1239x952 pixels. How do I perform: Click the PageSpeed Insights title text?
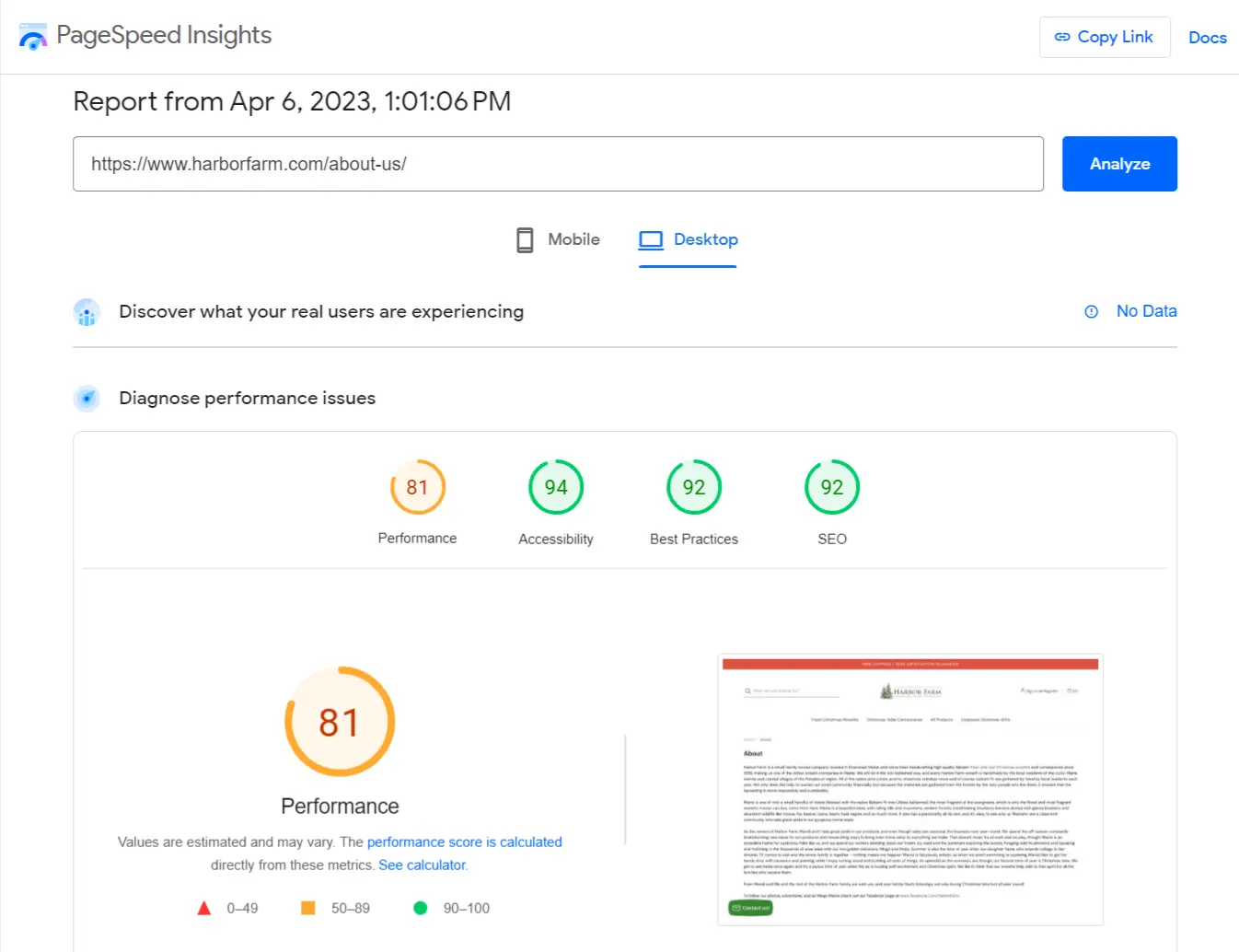(x=164, y=35)
